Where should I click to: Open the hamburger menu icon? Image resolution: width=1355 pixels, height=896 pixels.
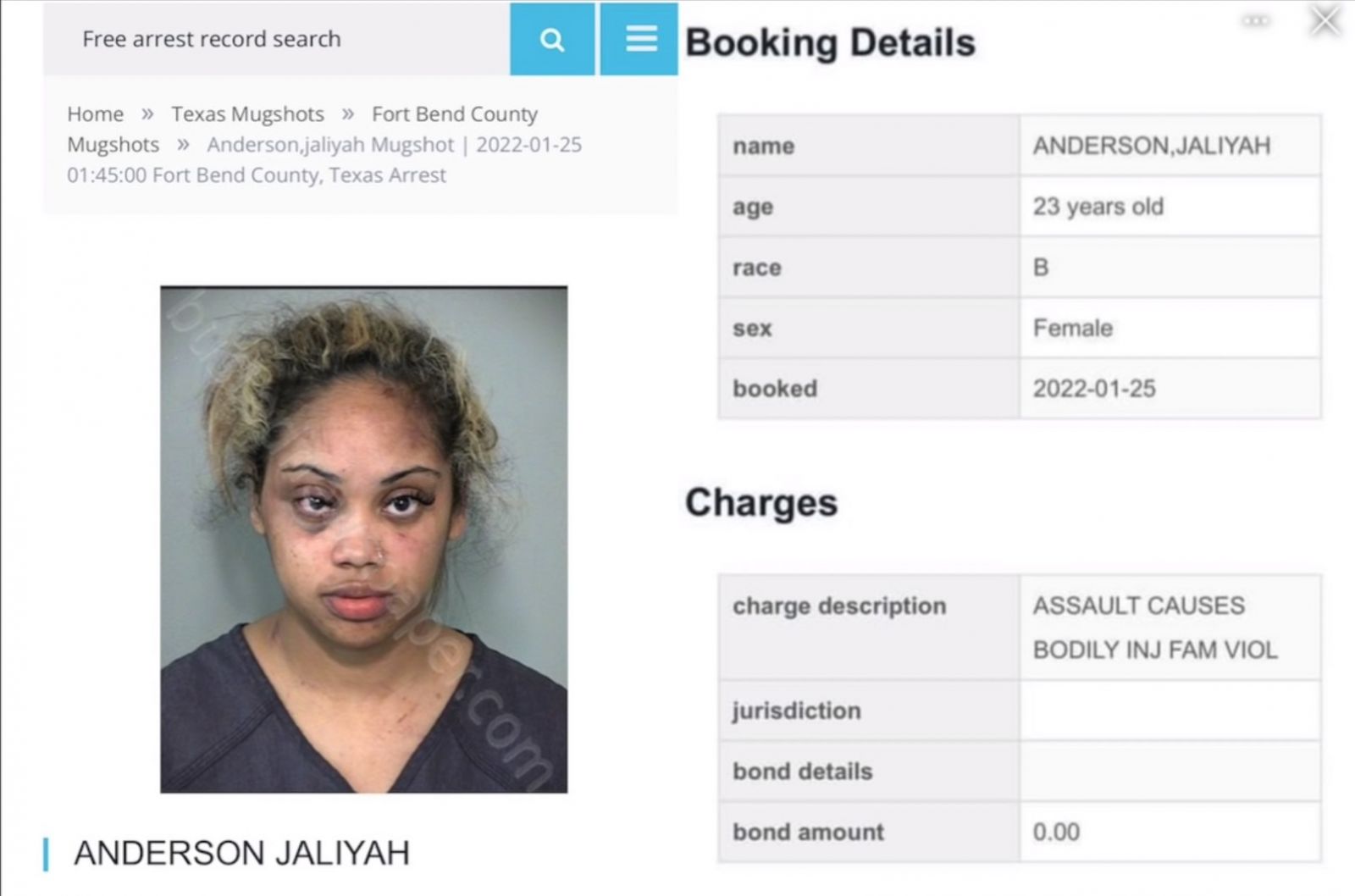coord(640,39)
